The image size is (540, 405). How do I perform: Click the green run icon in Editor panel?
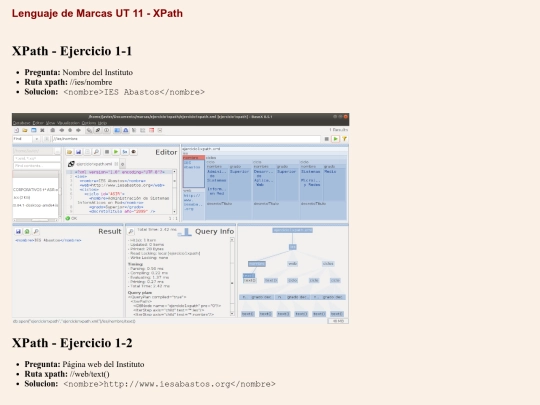click(x=116, y=152)
